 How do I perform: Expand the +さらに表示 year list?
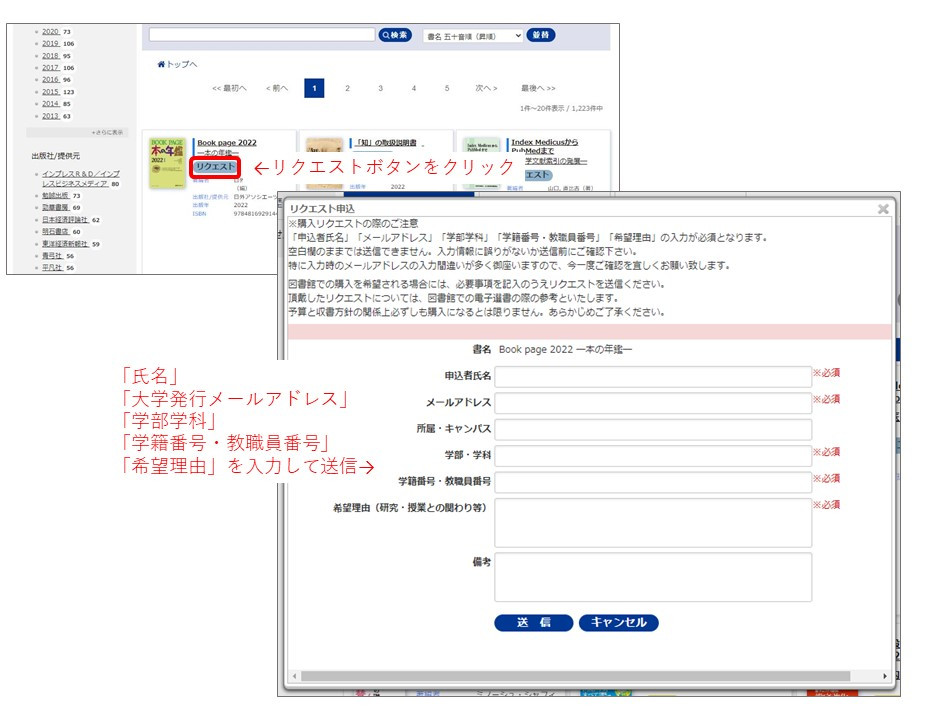click(x=107, y=132)
